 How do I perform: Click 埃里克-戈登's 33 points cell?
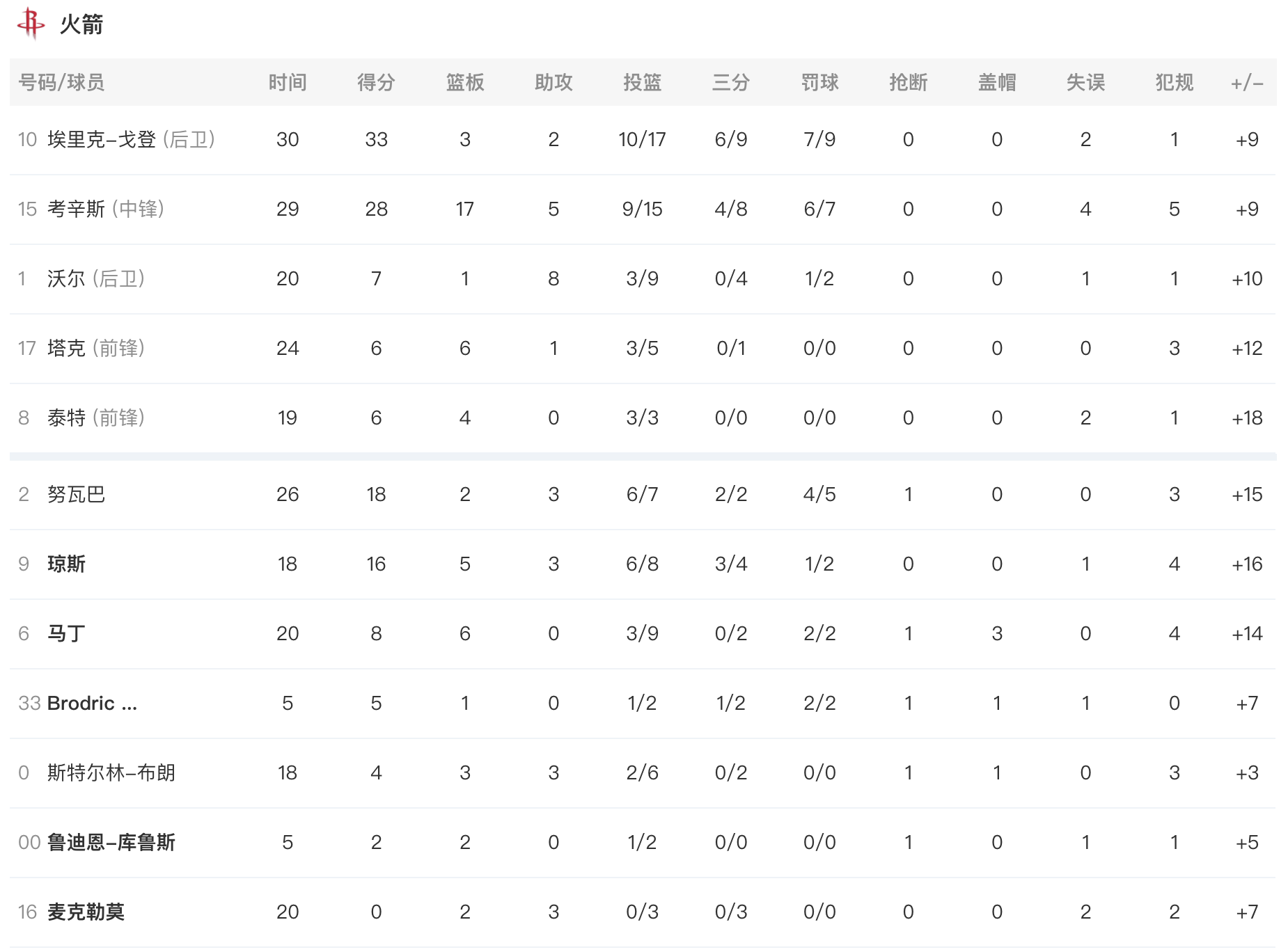(376, 140)
